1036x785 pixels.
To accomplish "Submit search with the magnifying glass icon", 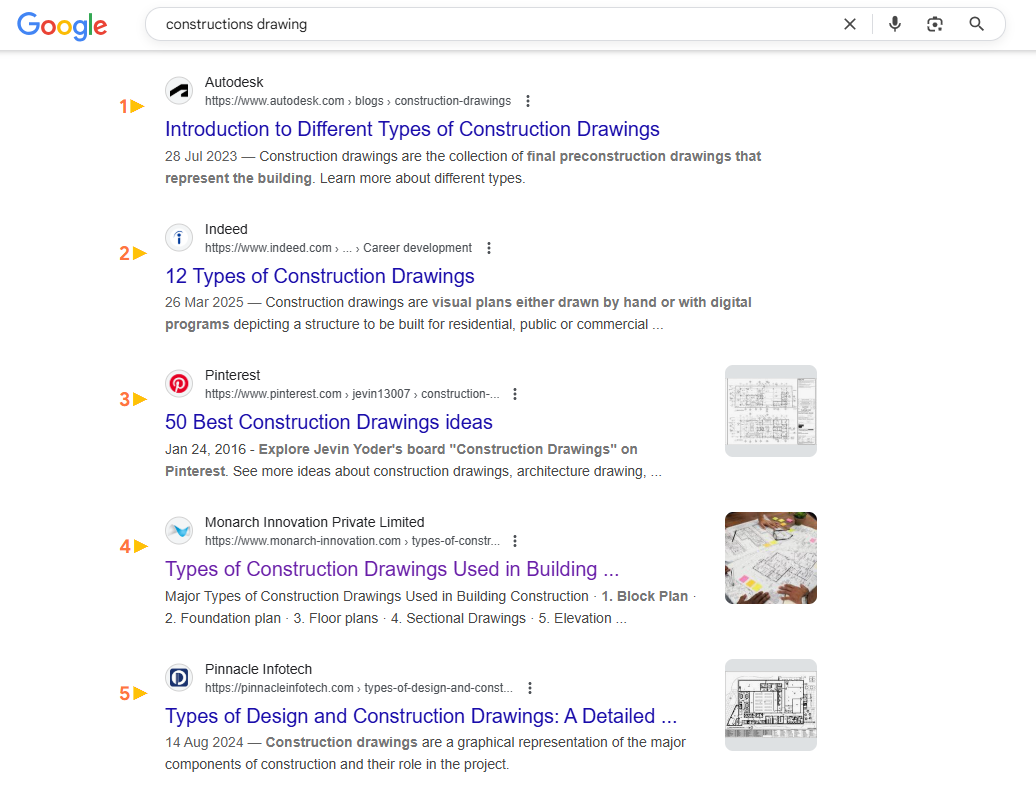I will (x=977, y=24).
